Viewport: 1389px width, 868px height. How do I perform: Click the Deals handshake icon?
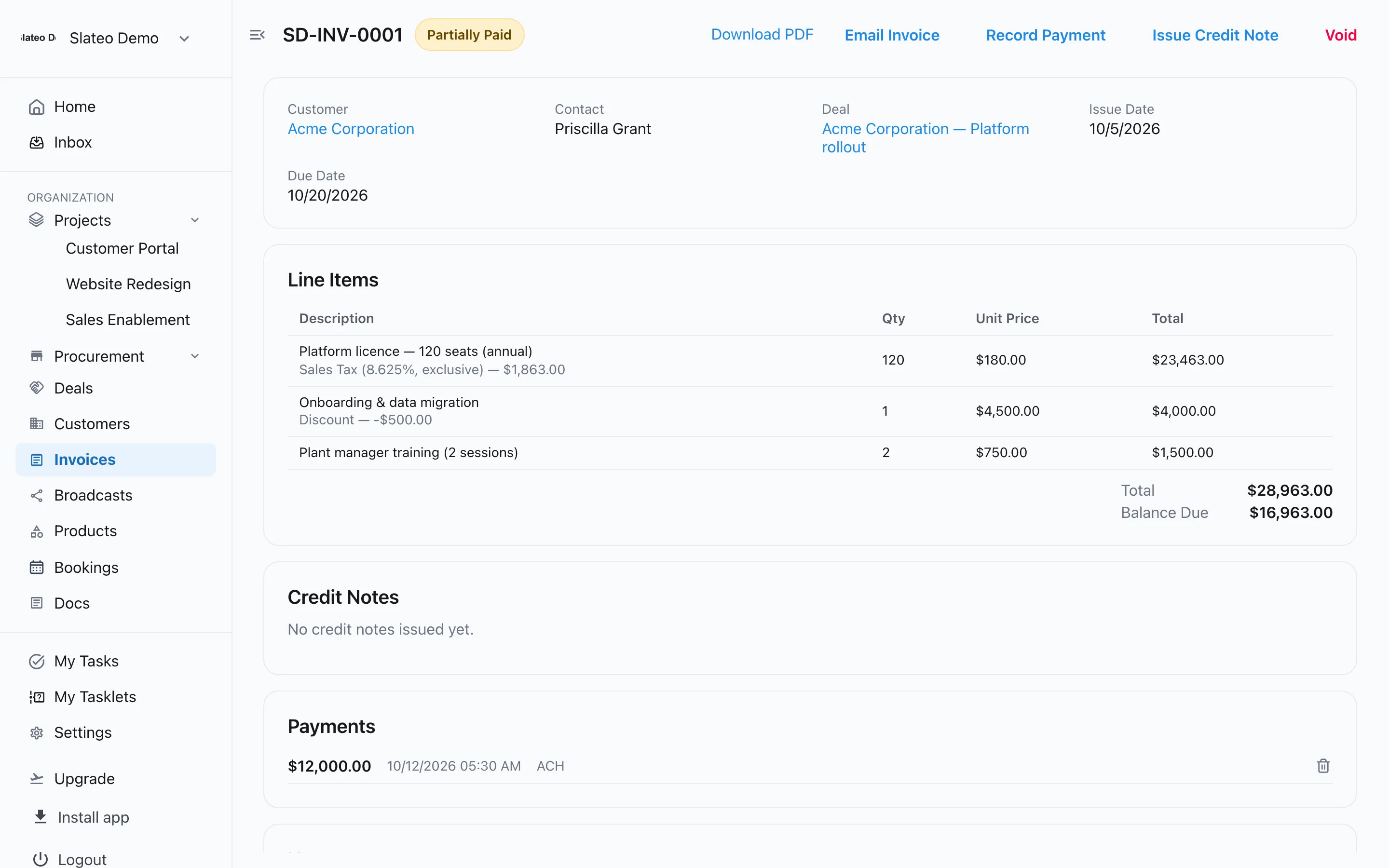point(37,388)
